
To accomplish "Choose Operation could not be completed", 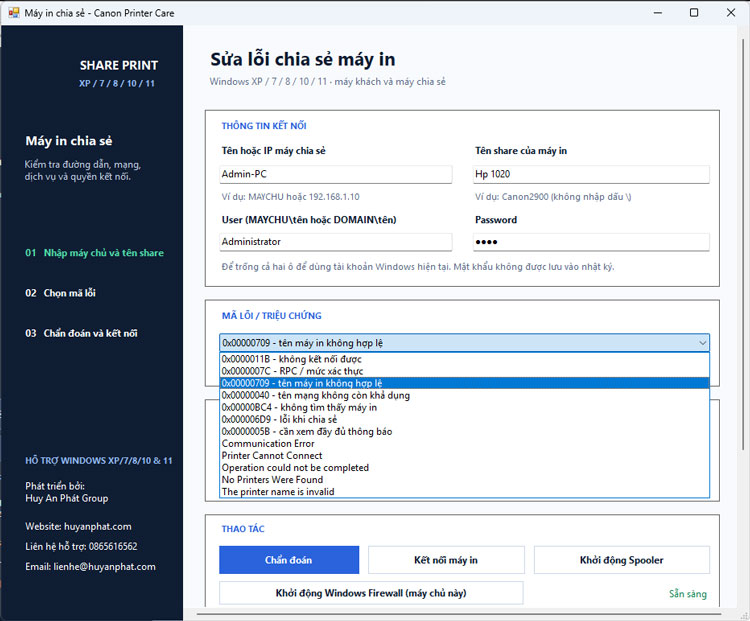I will [464, 467].
